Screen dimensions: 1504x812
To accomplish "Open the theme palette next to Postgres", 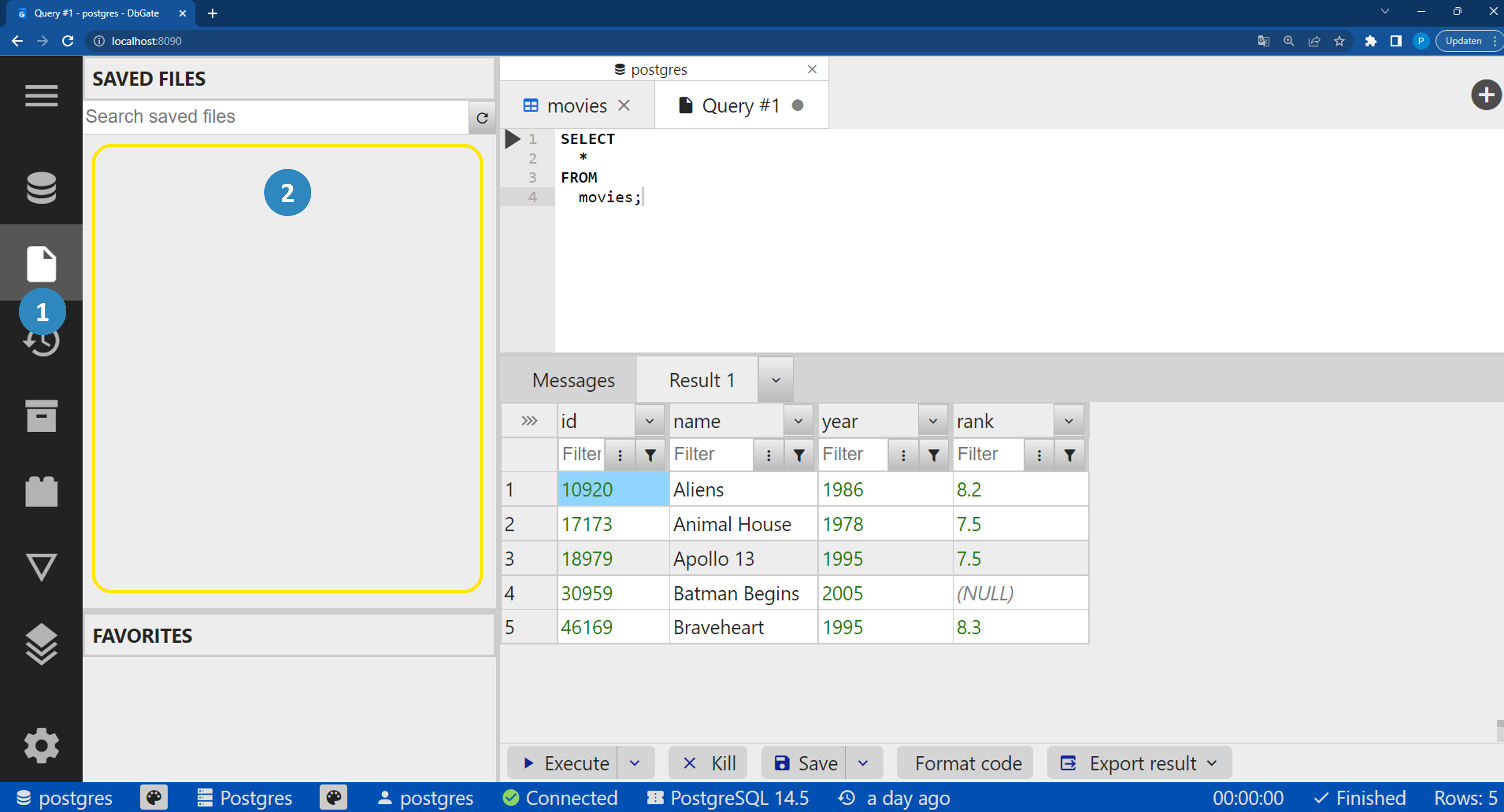I will 334,798.
